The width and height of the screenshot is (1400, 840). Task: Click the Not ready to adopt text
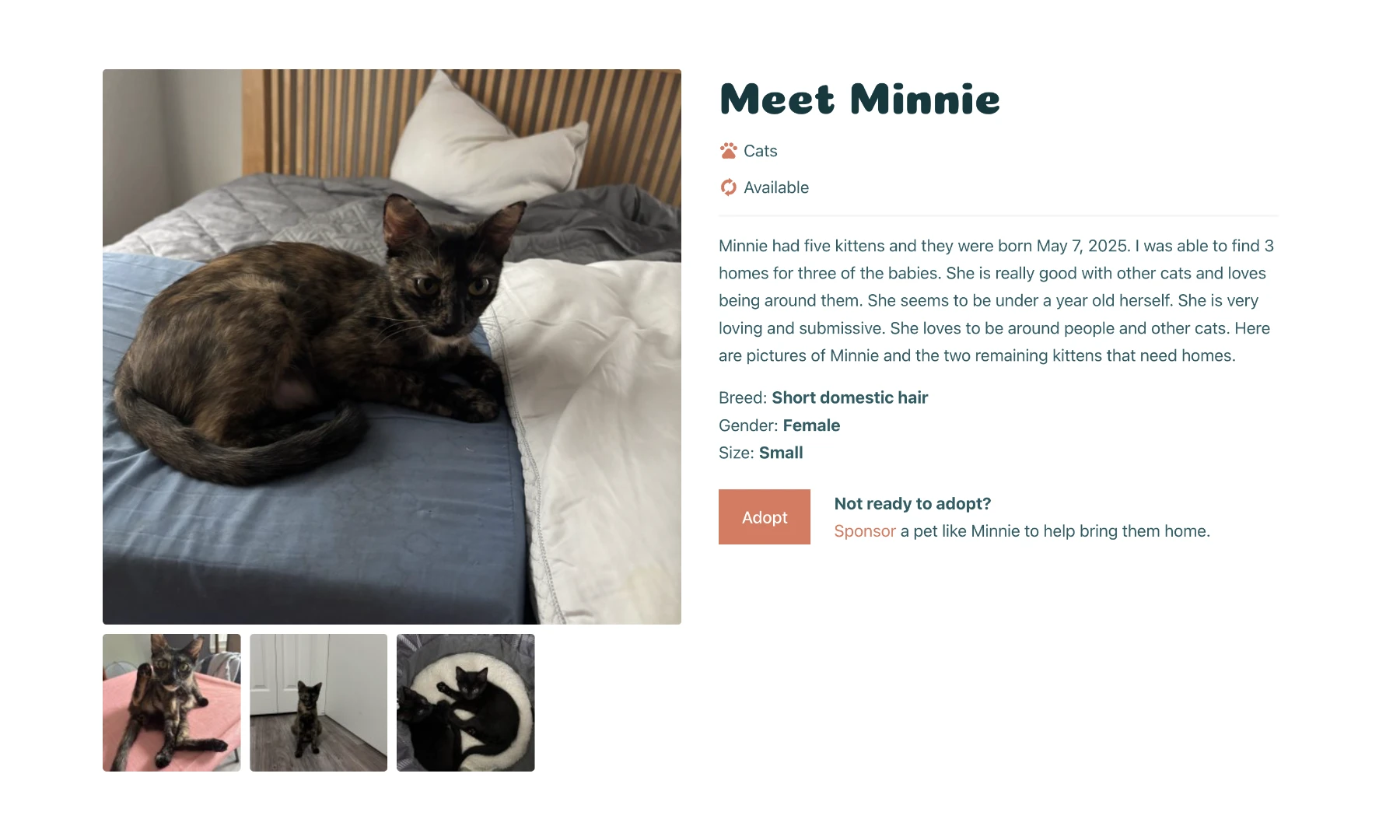point(912,503)
